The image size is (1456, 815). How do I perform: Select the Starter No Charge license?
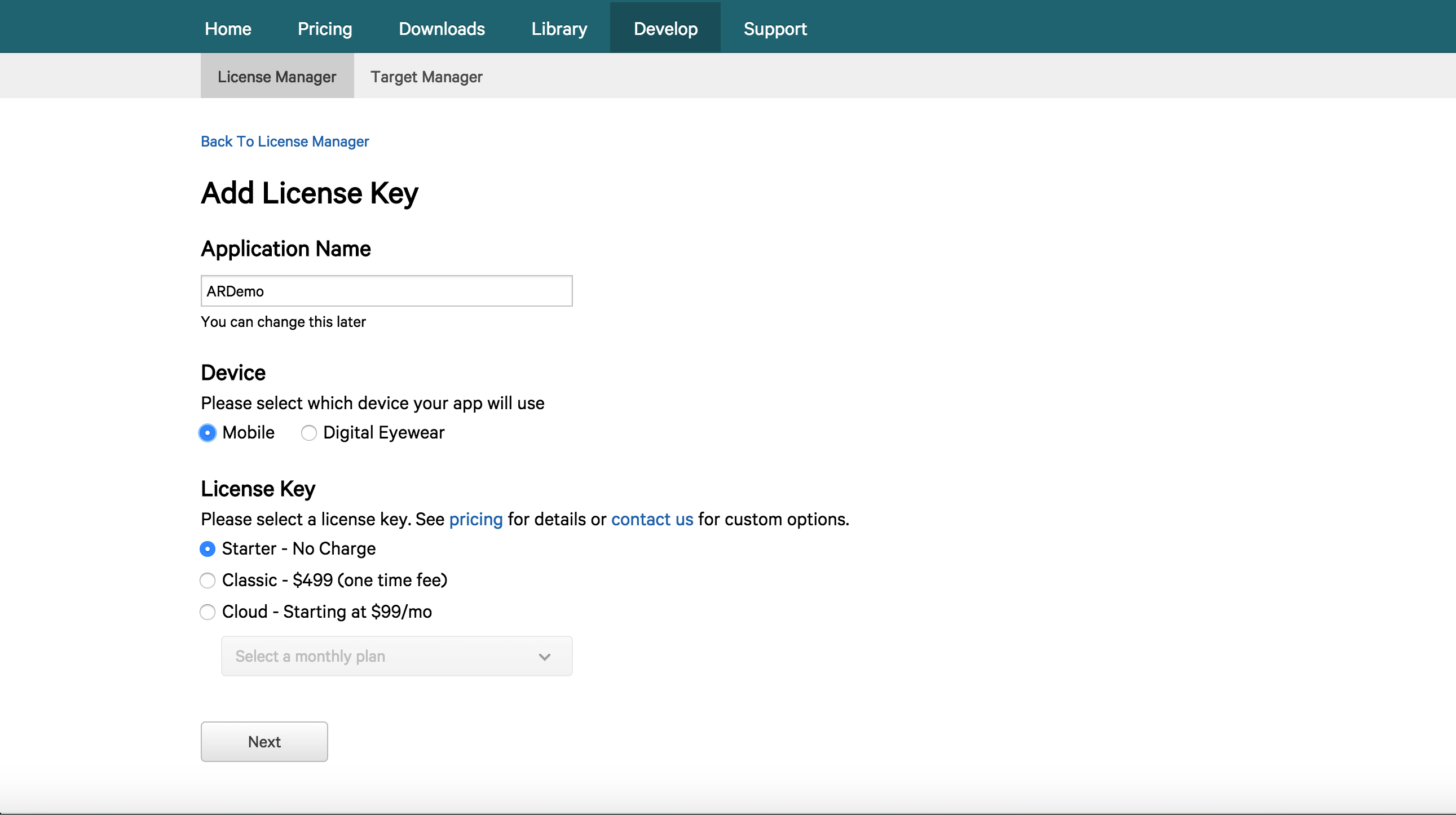(208, 549)
